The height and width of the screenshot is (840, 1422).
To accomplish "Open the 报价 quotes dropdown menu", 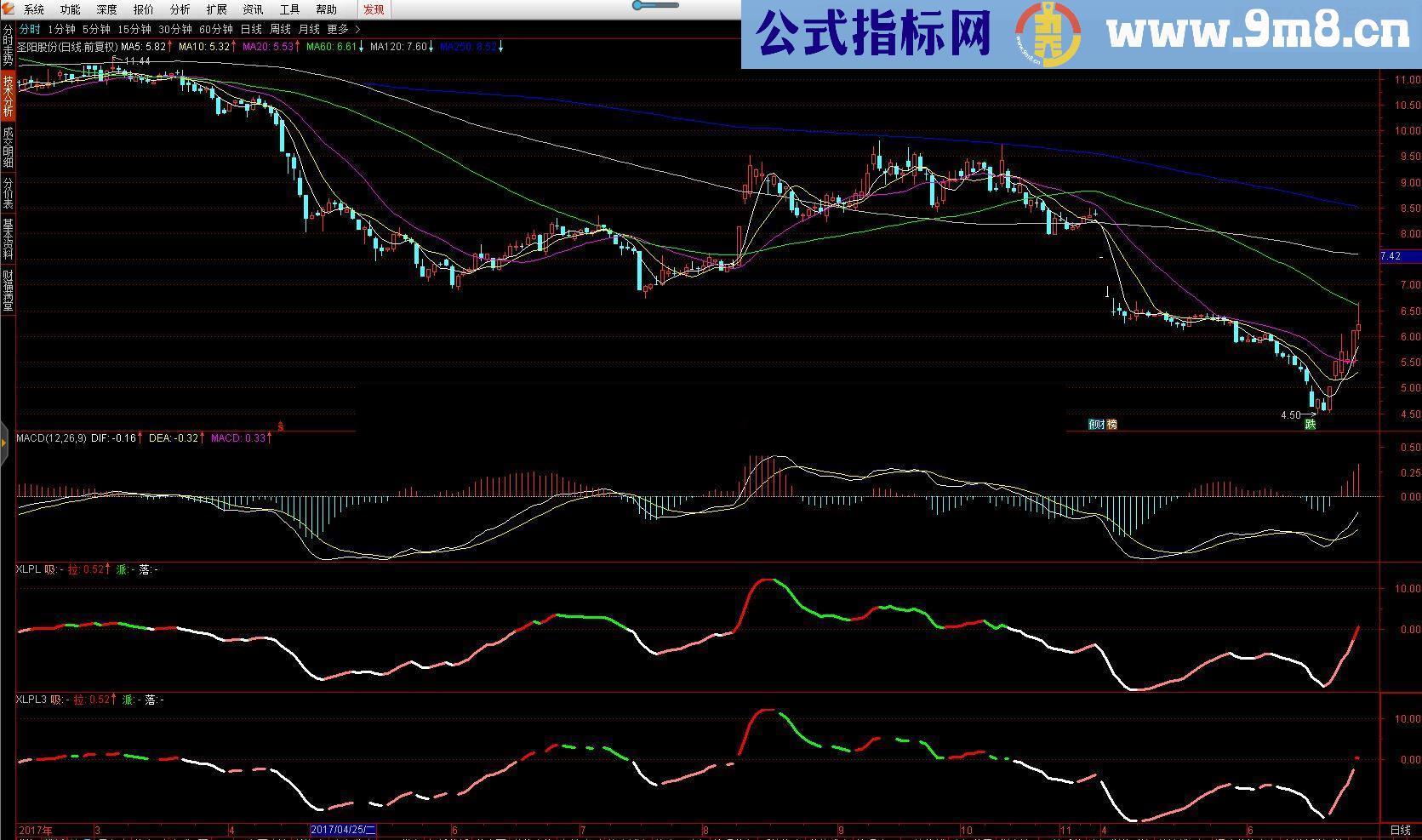I will pyautogui.click(x=142, y=9).
